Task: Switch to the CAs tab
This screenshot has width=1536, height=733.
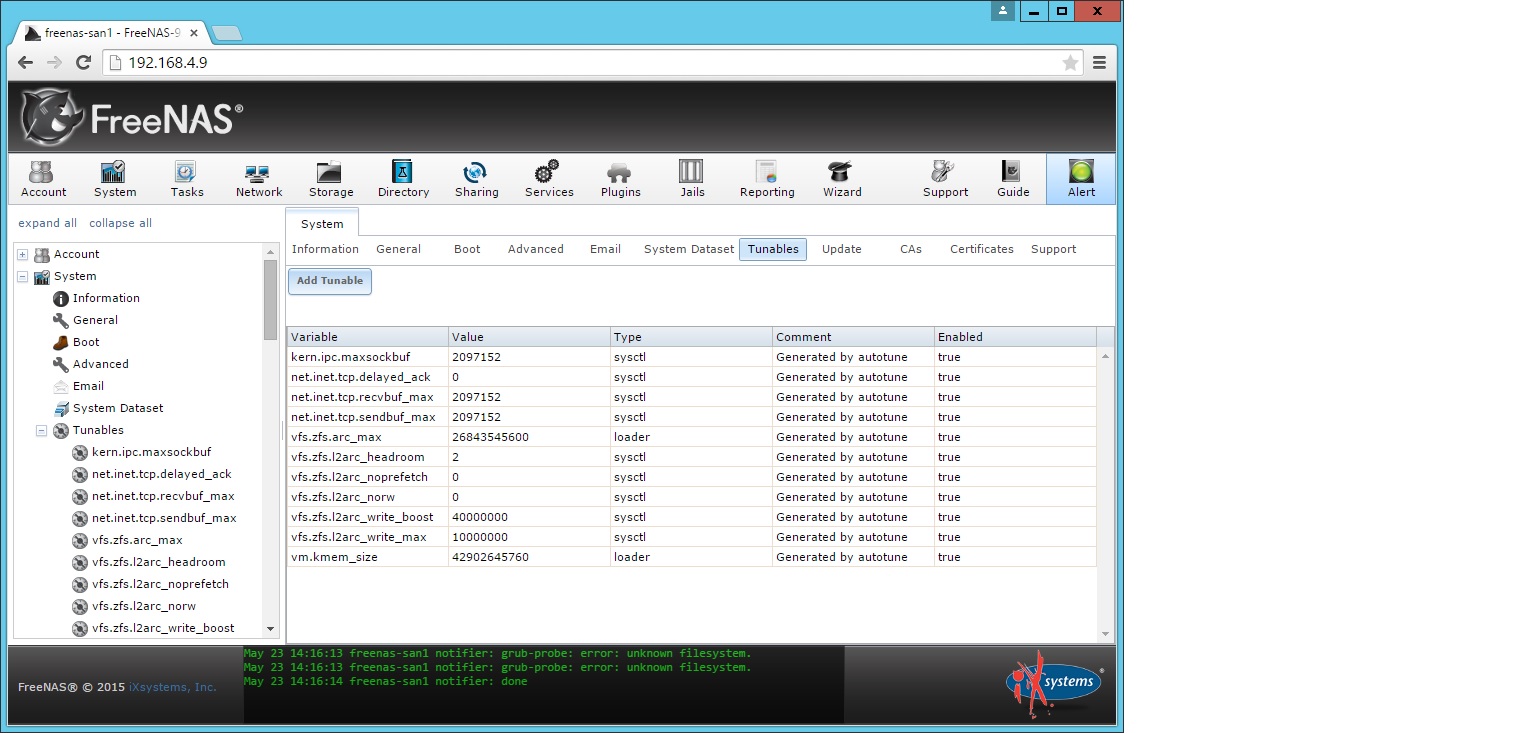Action: [910, 249]
